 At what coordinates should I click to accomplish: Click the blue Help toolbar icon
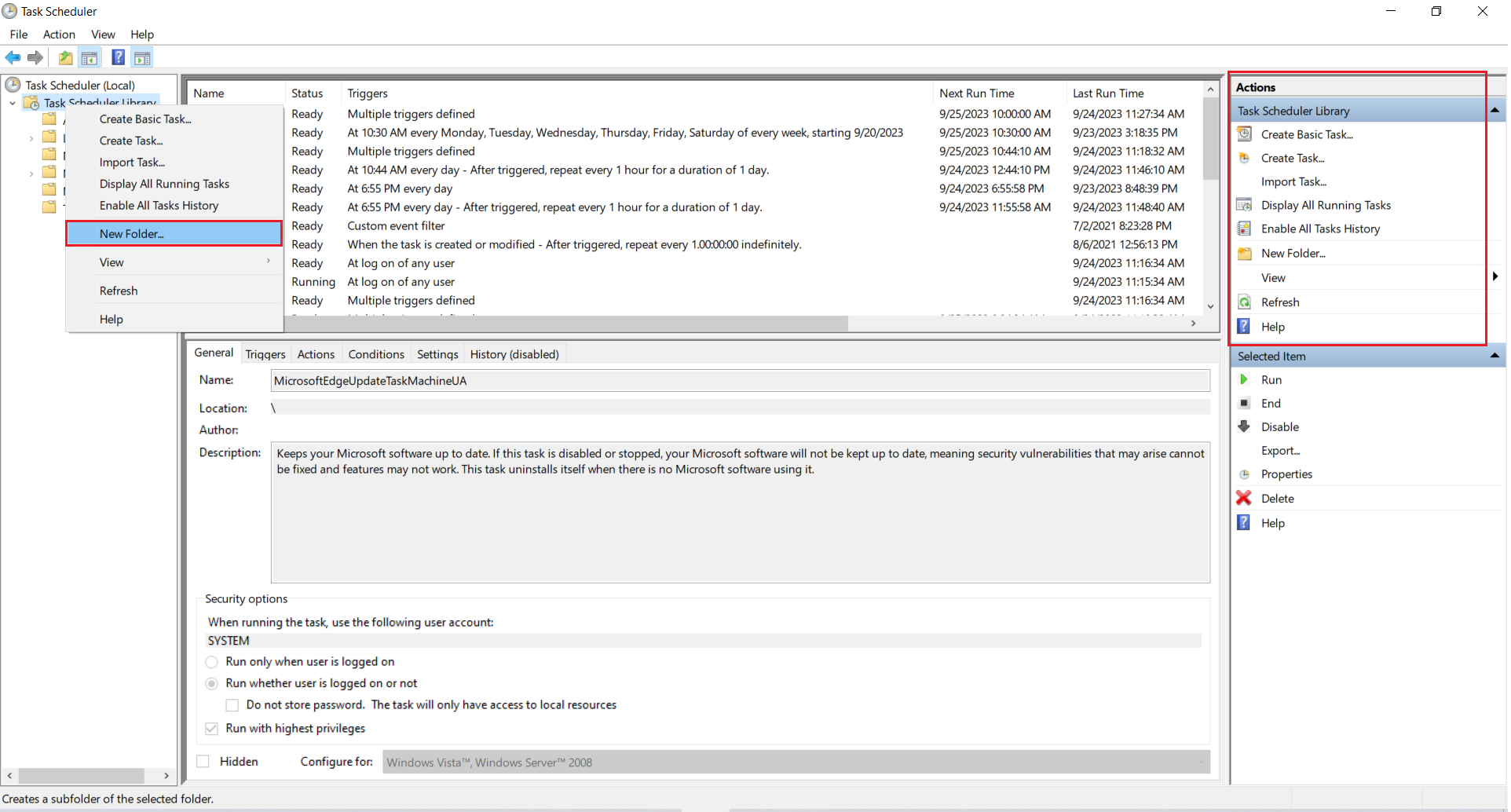119,57
